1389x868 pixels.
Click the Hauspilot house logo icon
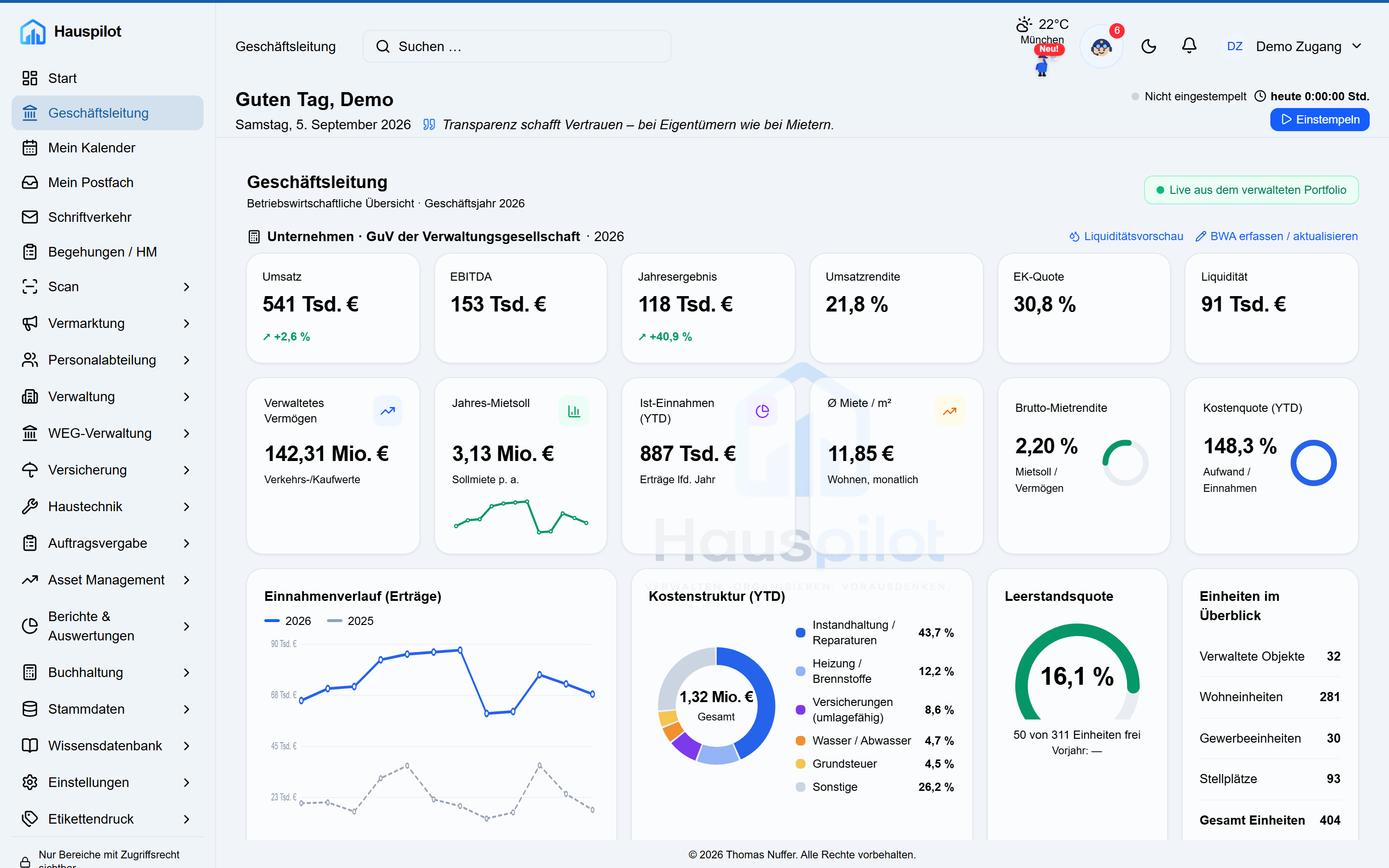click(x=32, y=31)
